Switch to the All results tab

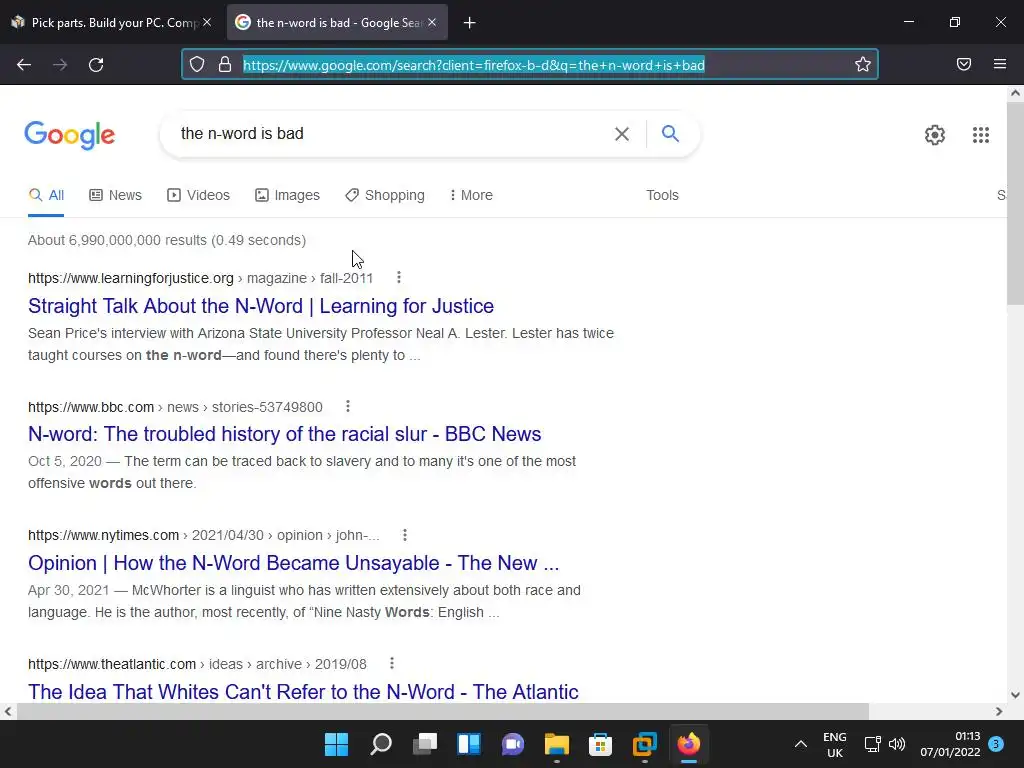click(x=46, y=195)
